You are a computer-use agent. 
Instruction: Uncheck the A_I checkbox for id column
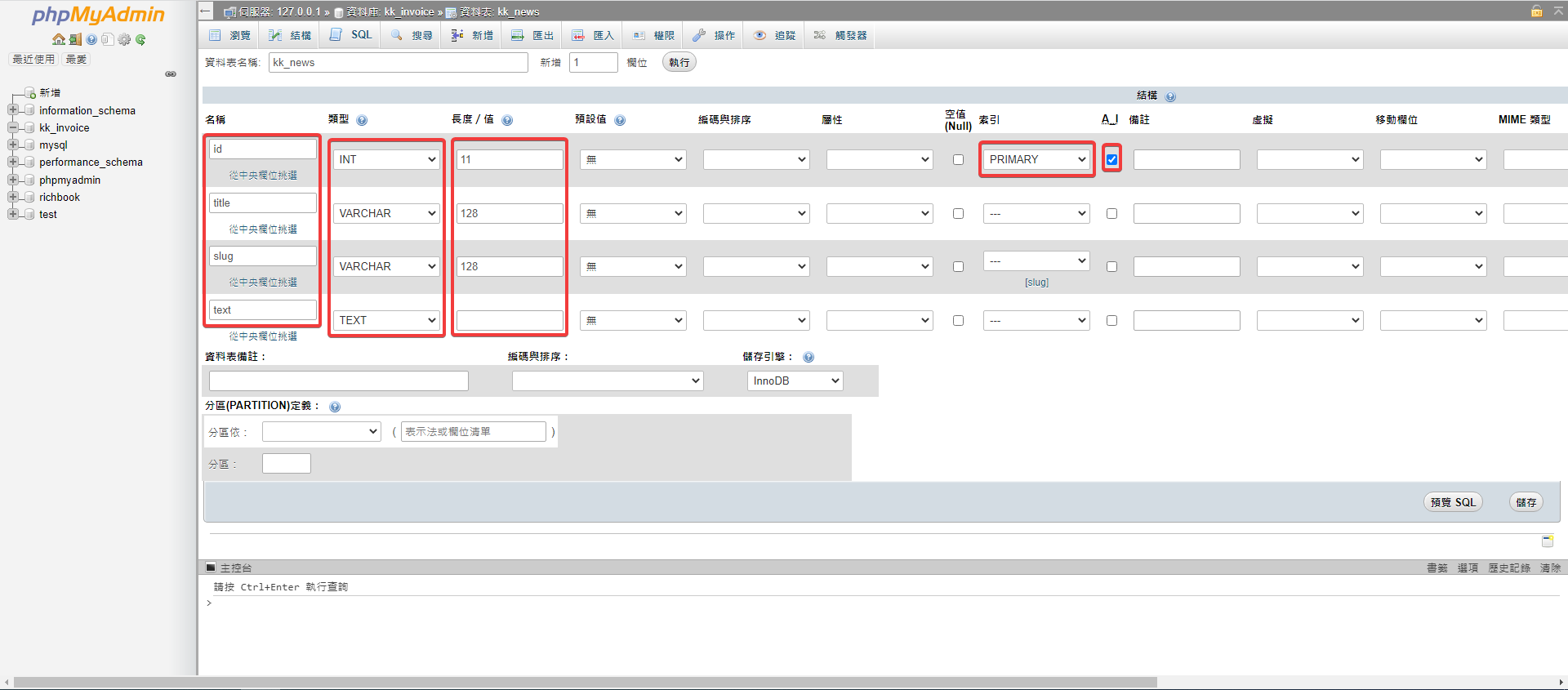click(1111, 160)
